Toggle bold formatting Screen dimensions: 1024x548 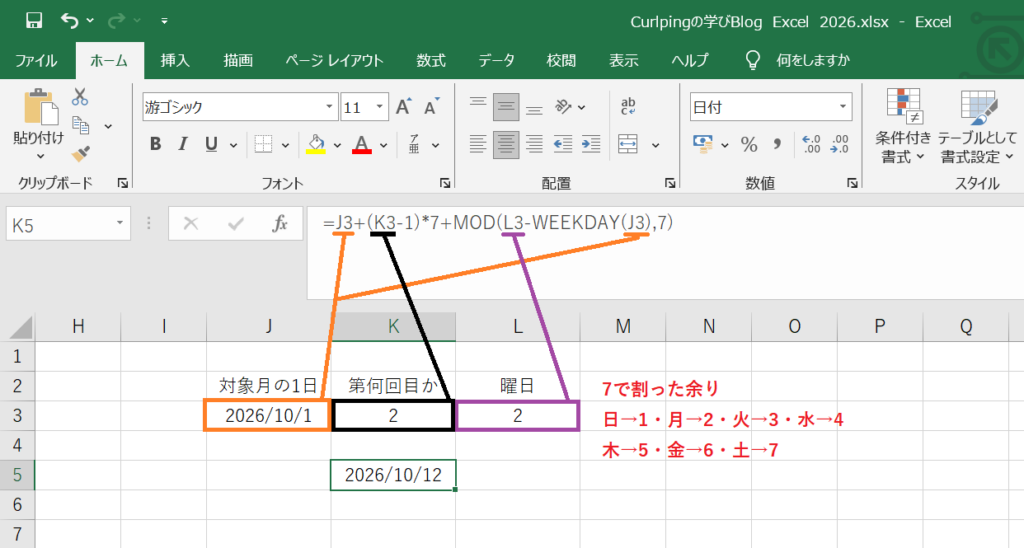155,144
